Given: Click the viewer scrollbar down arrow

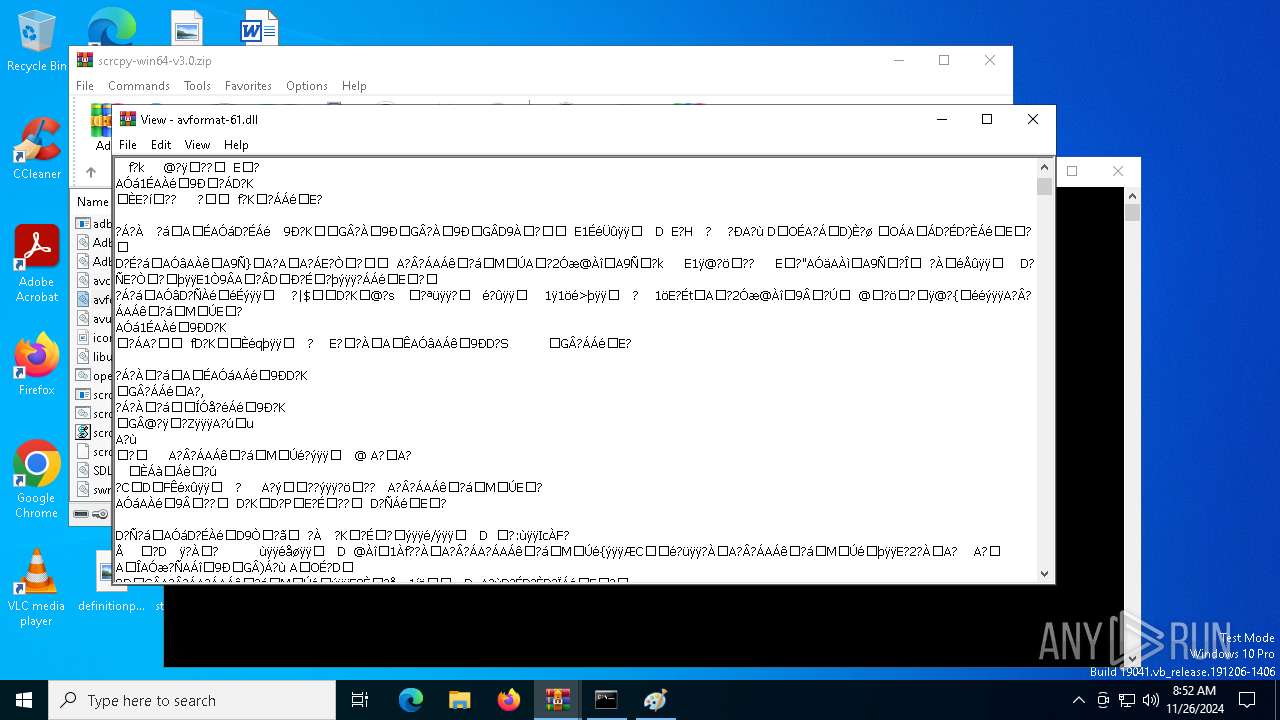Looking at the screenshot, I should click(1045, 574).
